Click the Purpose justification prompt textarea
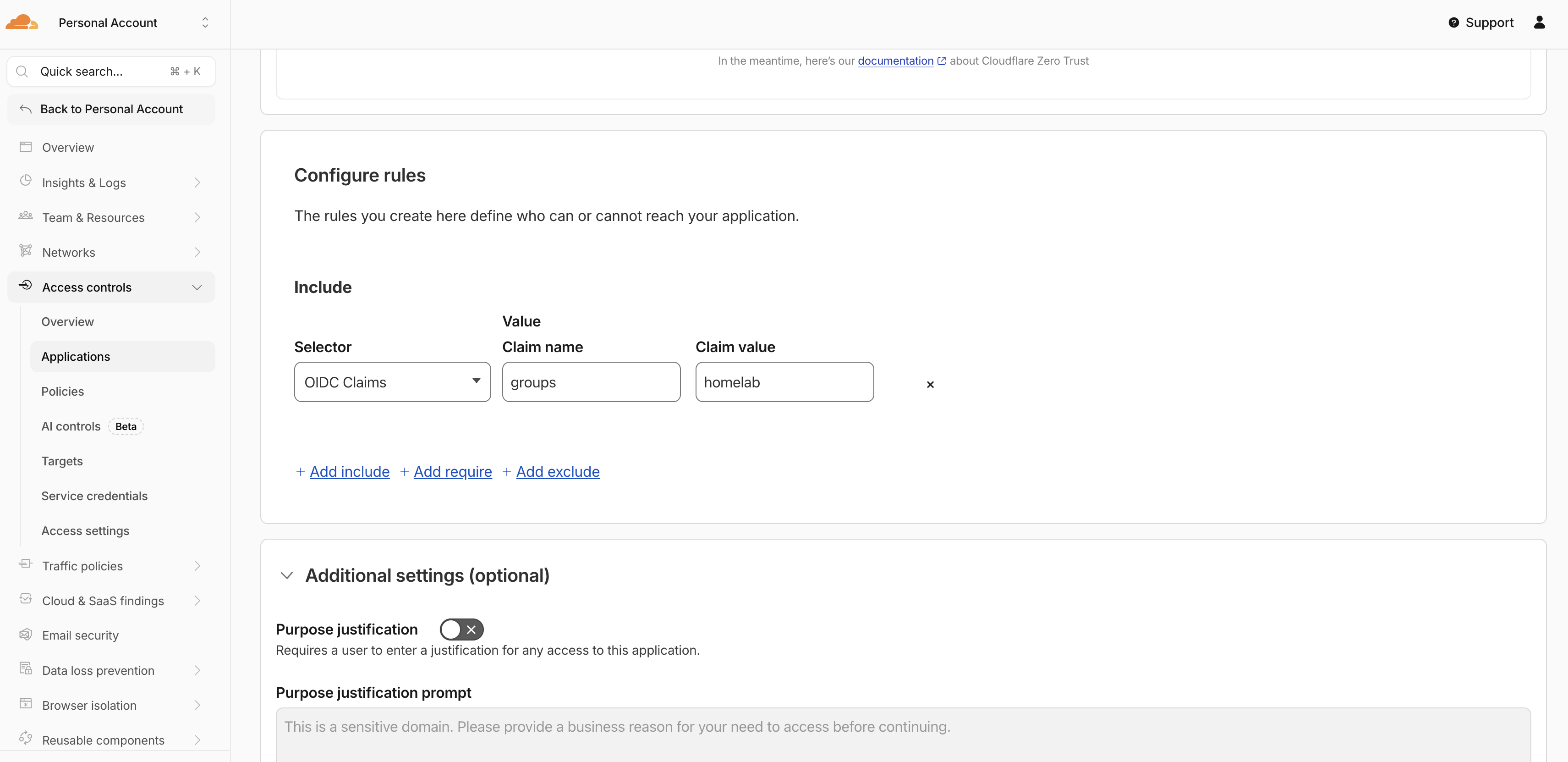 (903, 734)
